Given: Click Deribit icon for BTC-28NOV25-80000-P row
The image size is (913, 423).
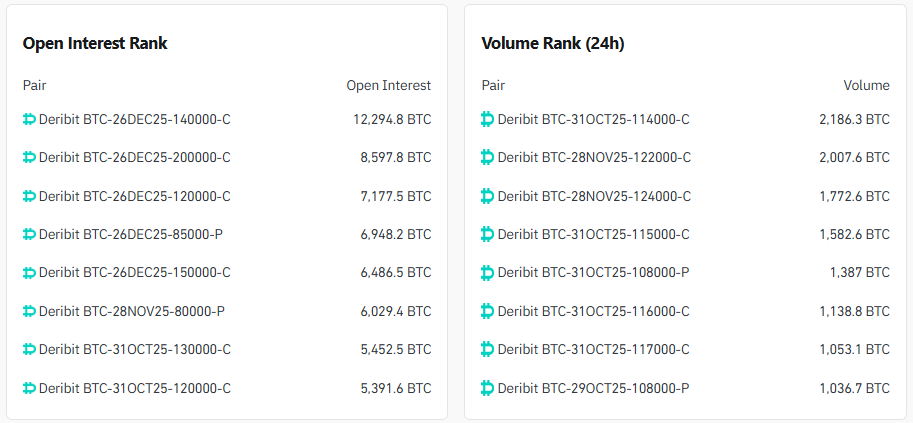Looking at the screenshot, I should (29, 311).
